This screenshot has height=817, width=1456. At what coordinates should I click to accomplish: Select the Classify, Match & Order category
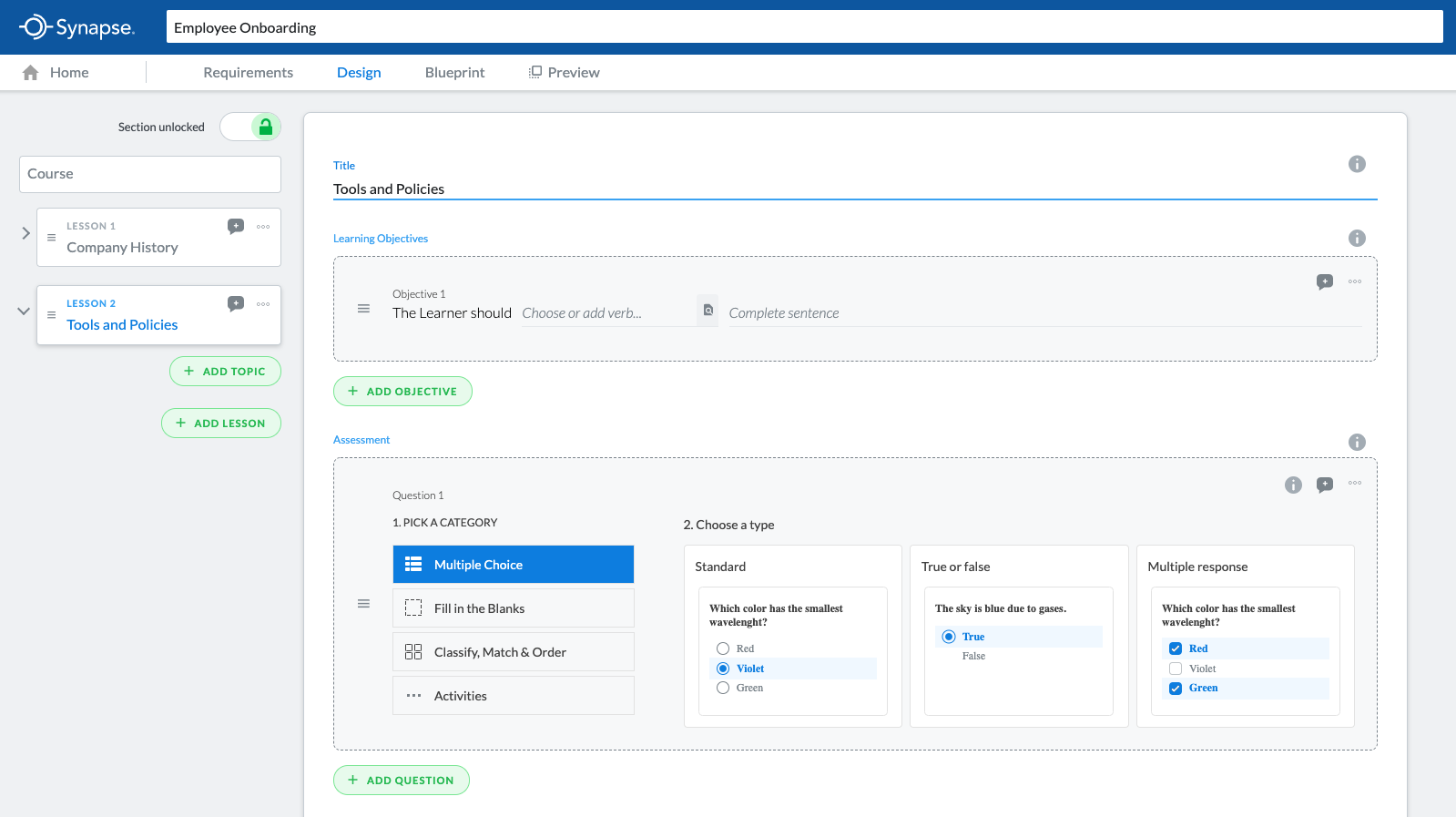pyautogui.click(x=514, y=651)
